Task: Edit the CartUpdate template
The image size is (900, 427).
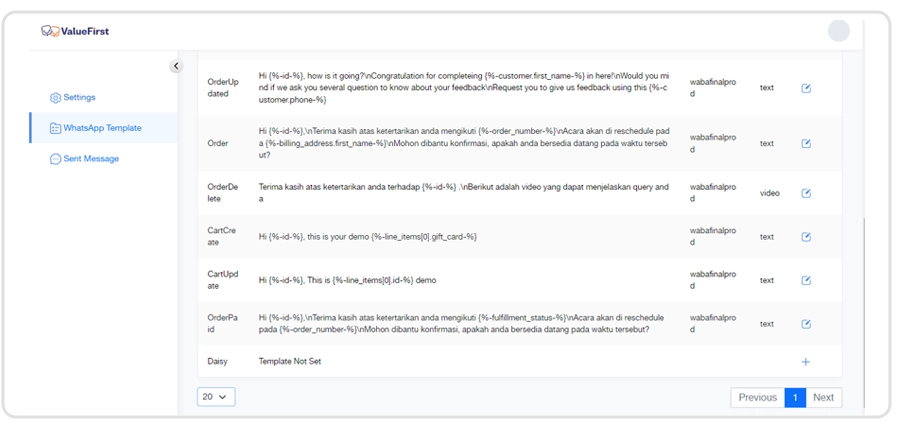Action: [x=806, y=280]
